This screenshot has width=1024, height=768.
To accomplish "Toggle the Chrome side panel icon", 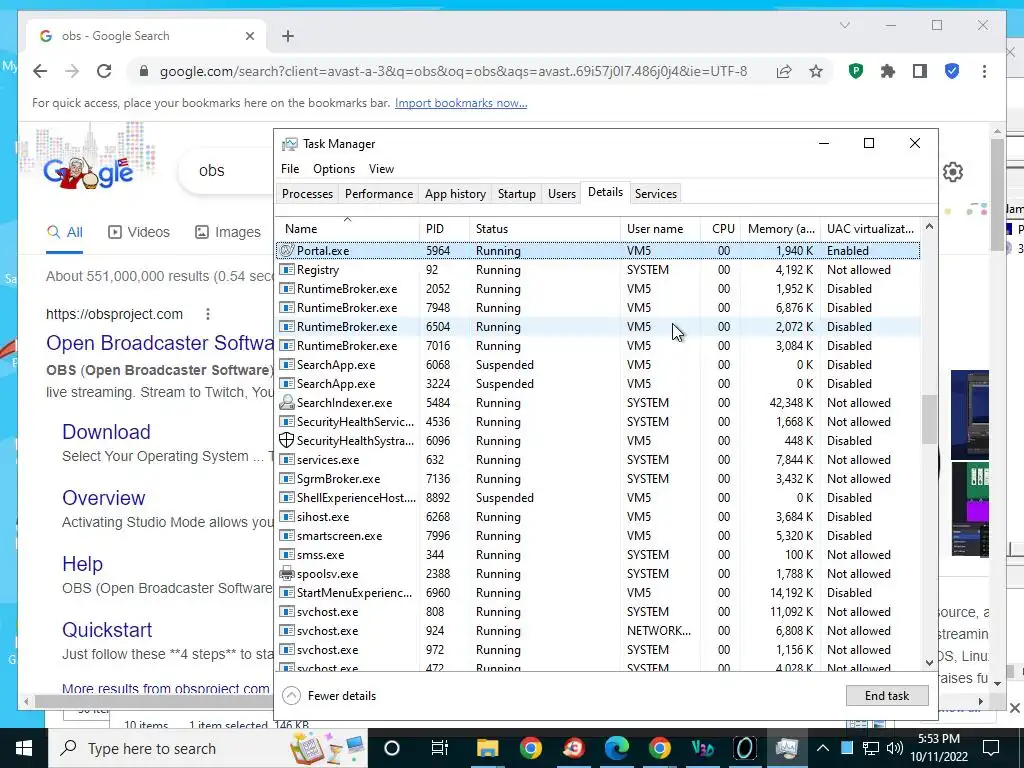I will pyautogui.click(x=920, y=71).
